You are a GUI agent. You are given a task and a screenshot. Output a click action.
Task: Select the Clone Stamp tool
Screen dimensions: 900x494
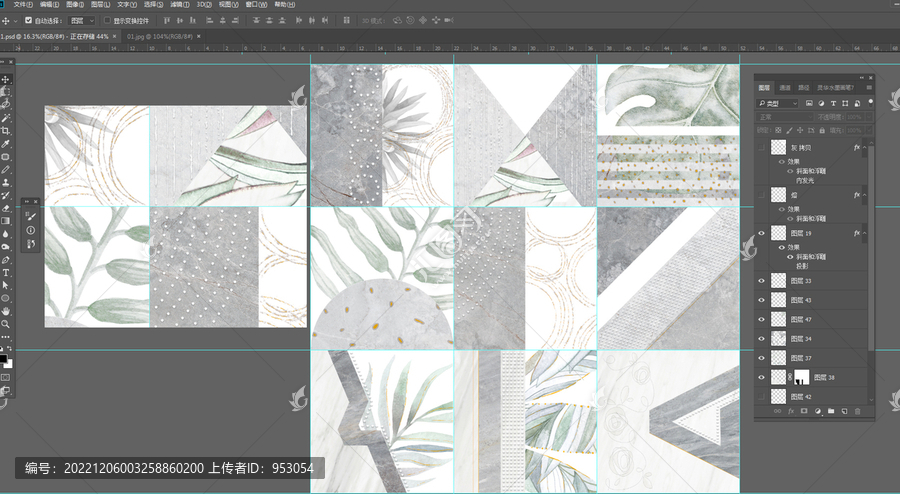(x=6, y=182)
